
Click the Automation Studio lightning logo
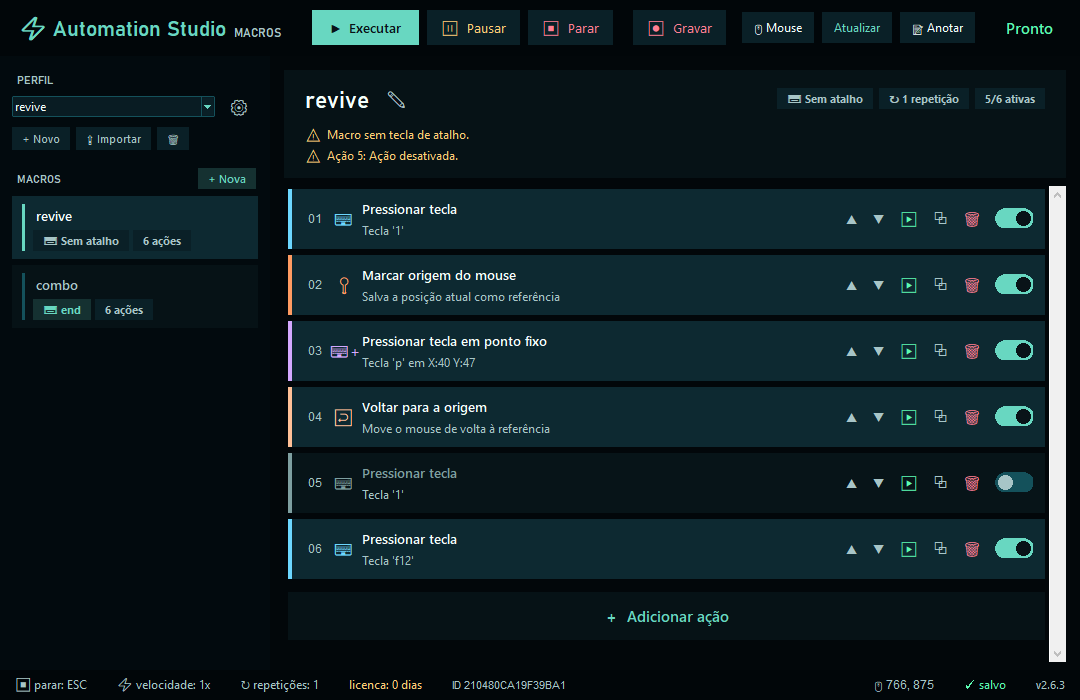(x=32, y=28)
